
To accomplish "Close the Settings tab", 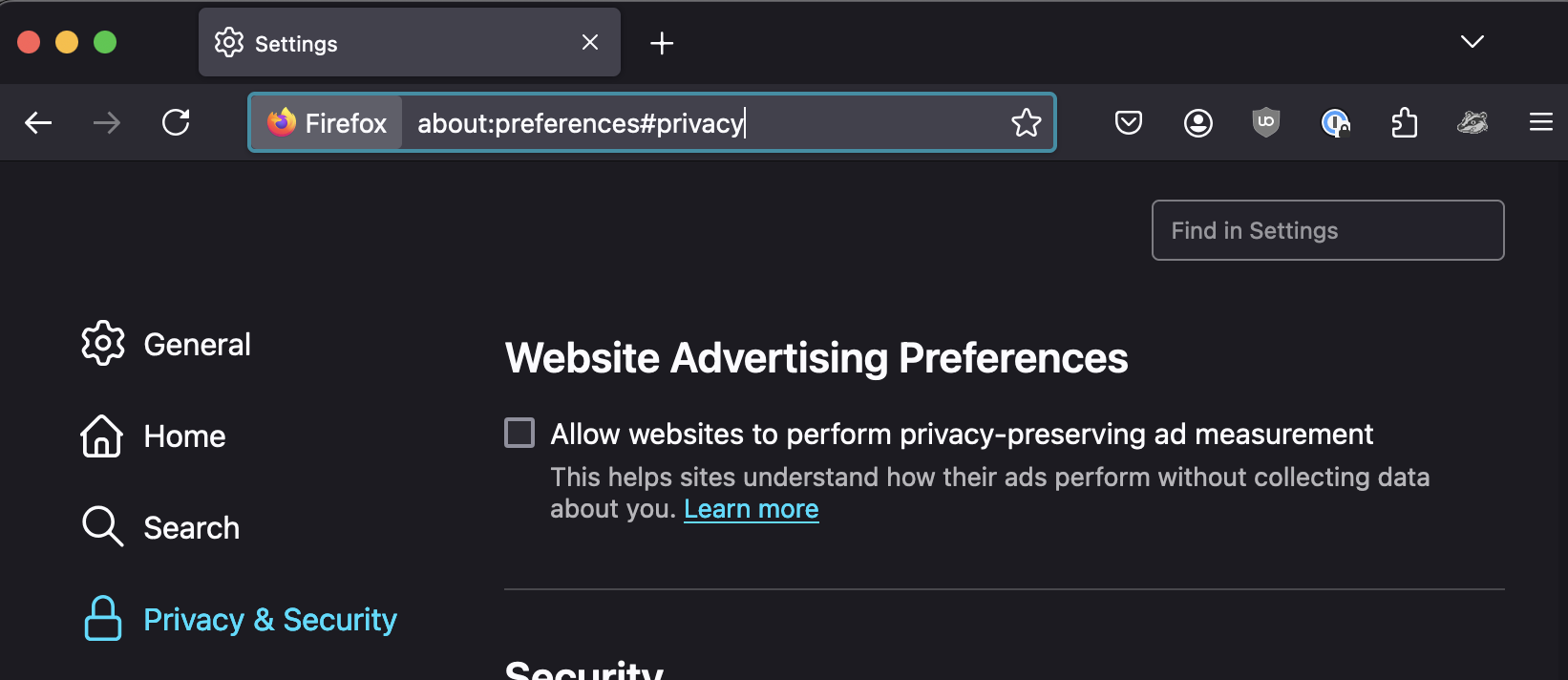I will [x=590, y=43].
